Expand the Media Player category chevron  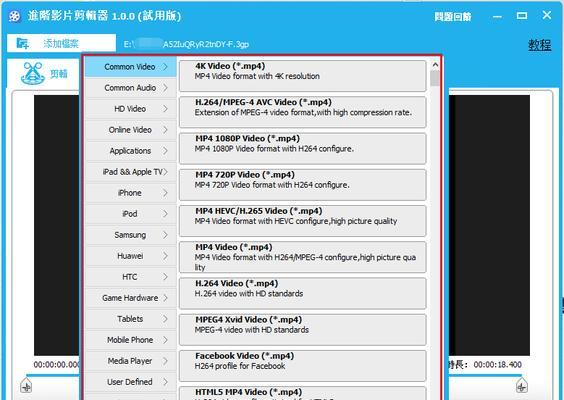[x=165, y=361]
